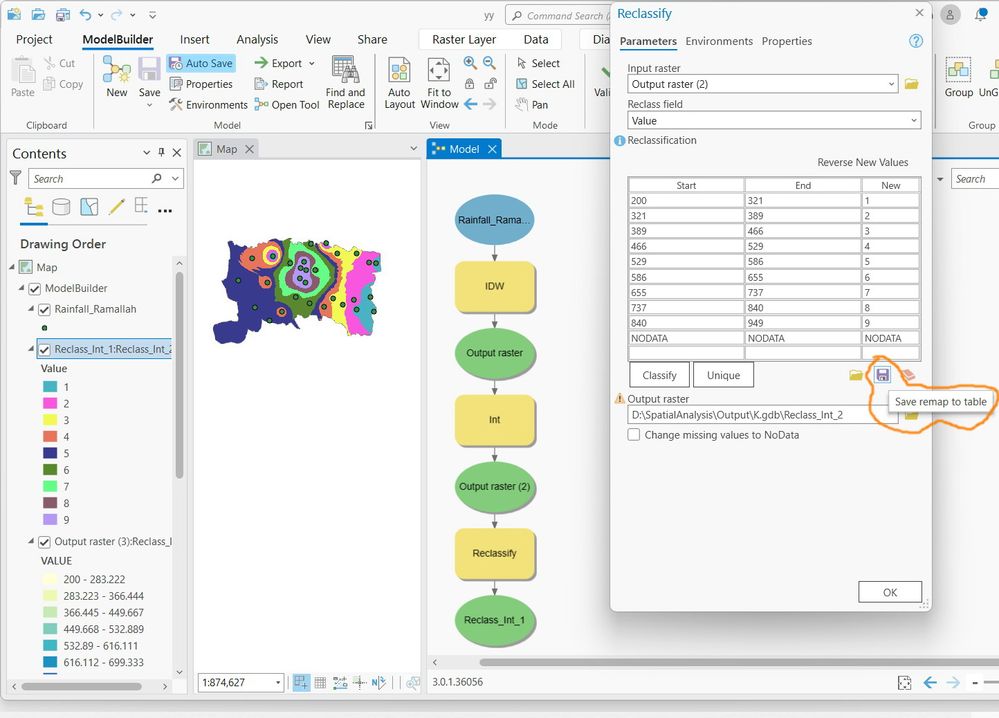Check Change missing values to NoData
Image resolution: width=999 pixels, height=718 pixels.
[634, 434]
